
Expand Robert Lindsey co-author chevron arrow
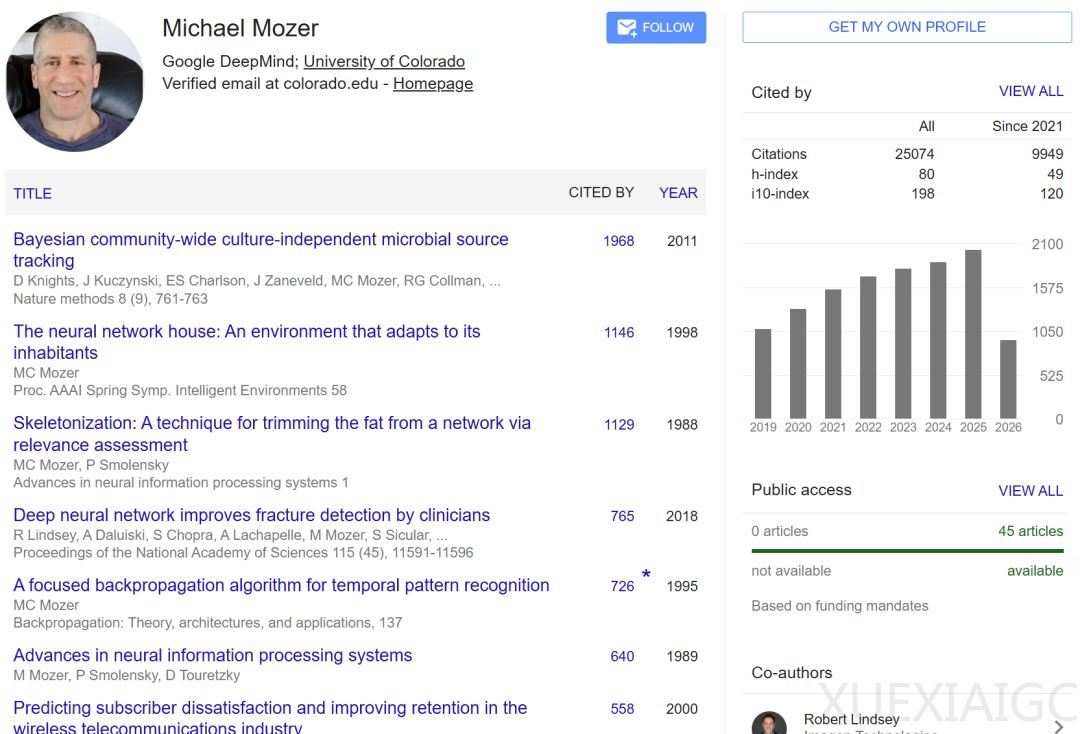click(1059, 726)
